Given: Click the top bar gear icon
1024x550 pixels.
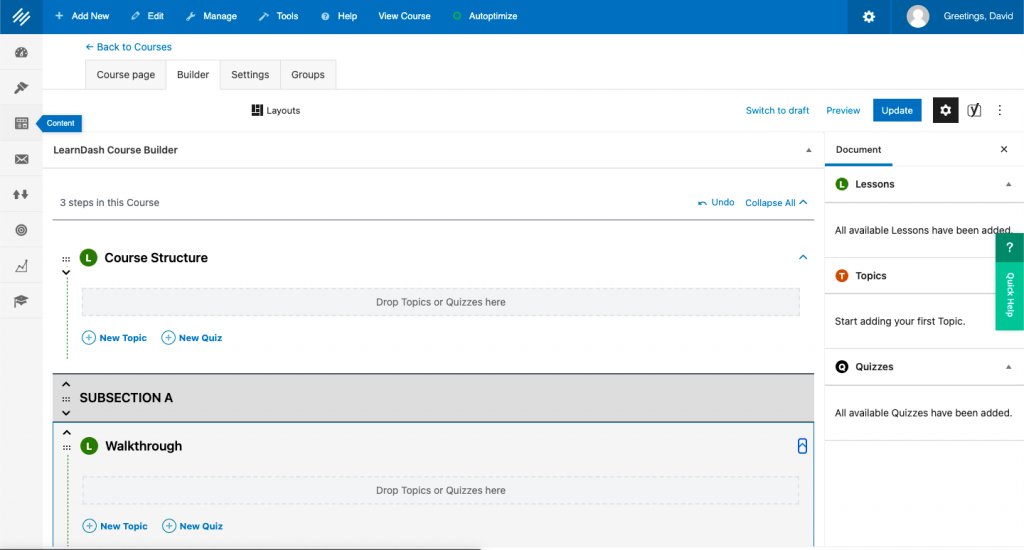Looking at the screenshot, I should [x=868, y=17].
